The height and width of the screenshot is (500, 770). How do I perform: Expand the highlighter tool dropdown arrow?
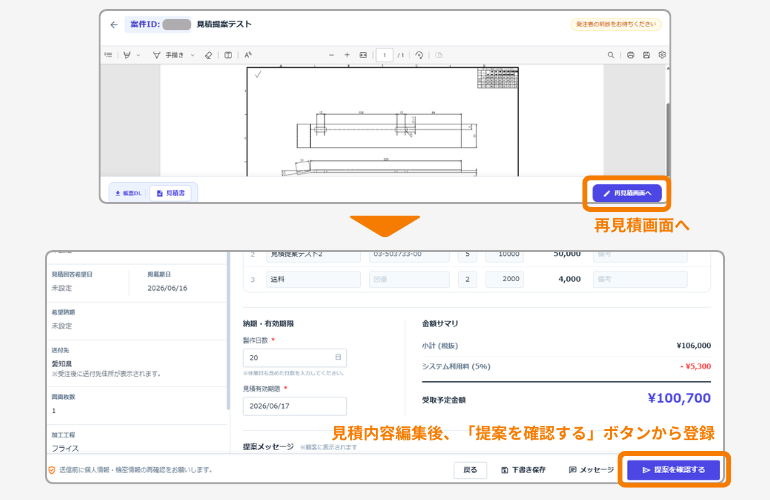point(138,56)
